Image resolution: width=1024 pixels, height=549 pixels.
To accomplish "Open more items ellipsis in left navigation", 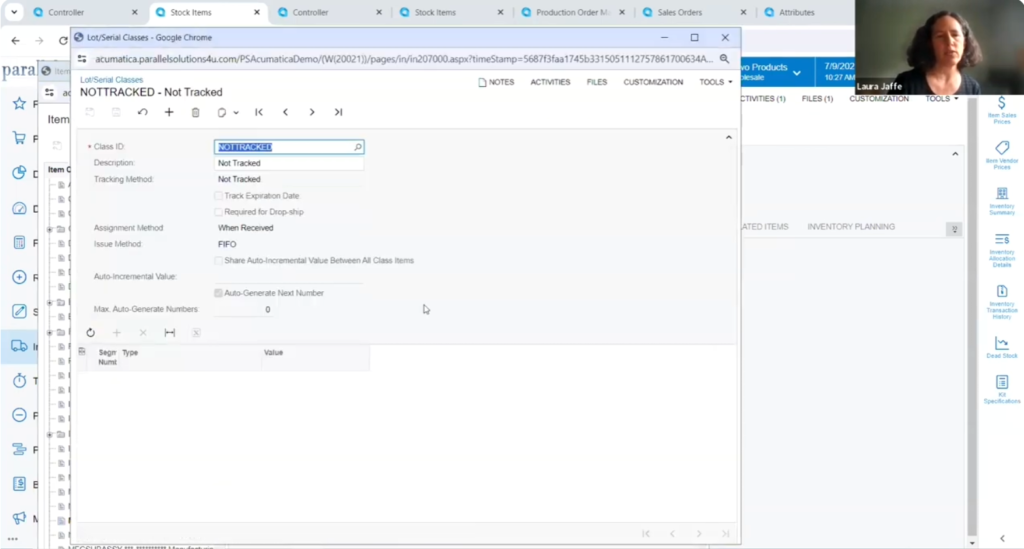I will click(12, 539).
